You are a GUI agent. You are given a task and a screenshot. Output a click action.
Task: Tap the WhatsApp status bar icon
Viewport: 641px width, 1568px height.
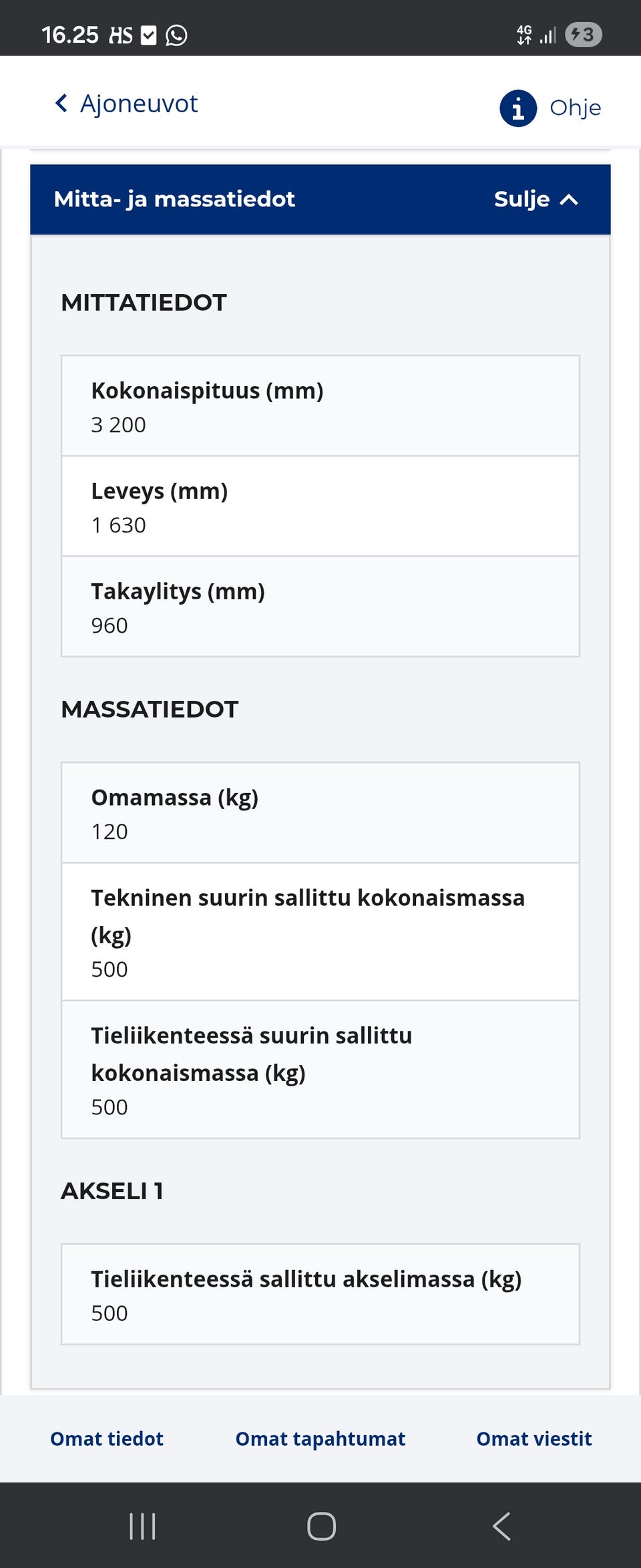click(176, 35)
